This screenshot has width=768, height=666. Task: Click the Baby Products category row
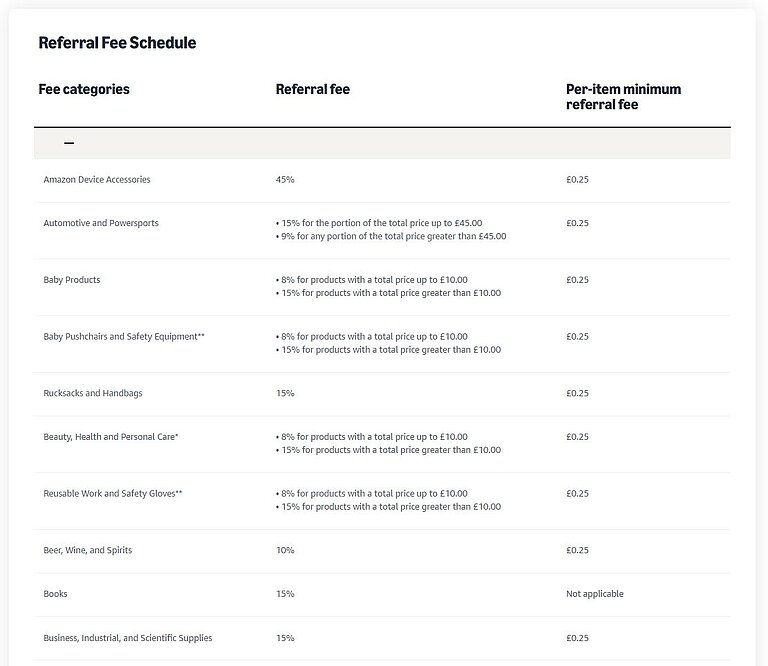point(72,280)
